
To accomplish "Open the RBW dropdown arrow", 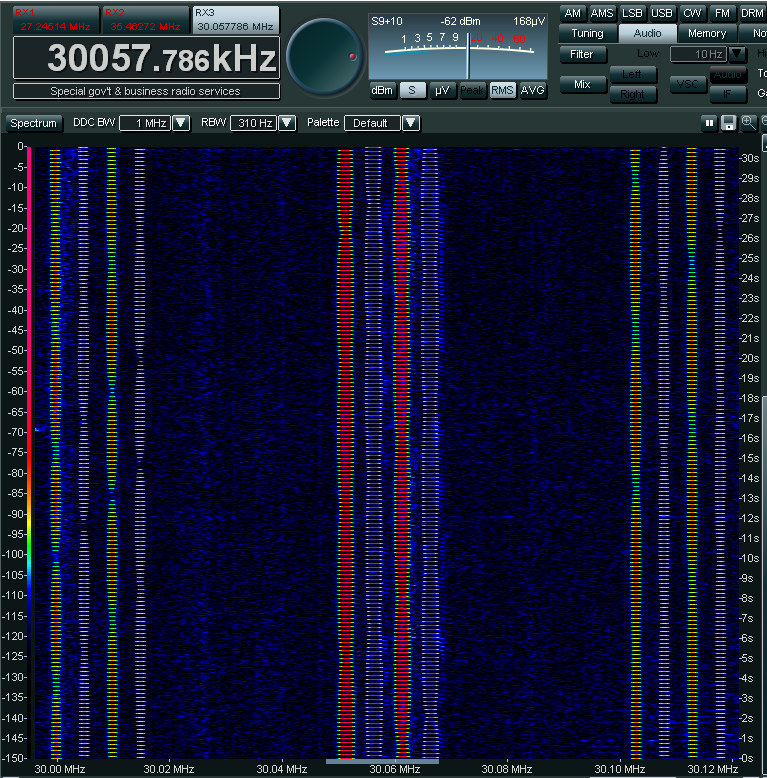I will [x=287, y=123].
